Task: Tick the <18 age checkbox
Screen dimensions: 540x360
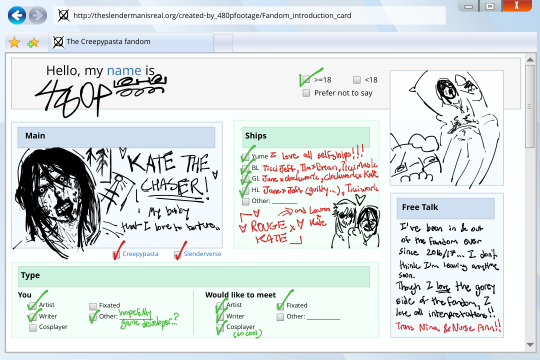Action: pos(357,80)
